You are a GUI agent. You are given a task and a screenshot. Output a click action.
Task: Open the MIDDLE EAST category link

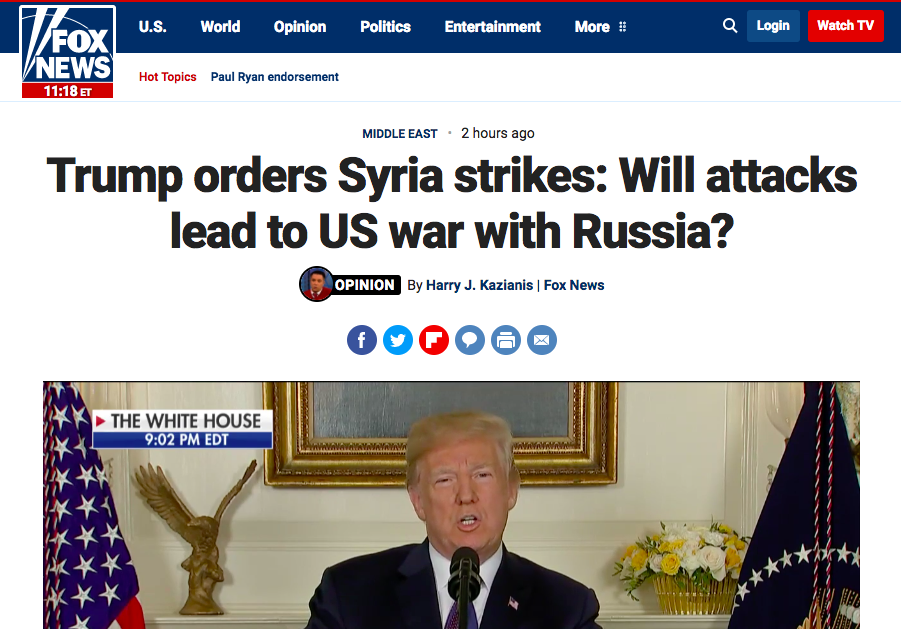click(400, 134)
